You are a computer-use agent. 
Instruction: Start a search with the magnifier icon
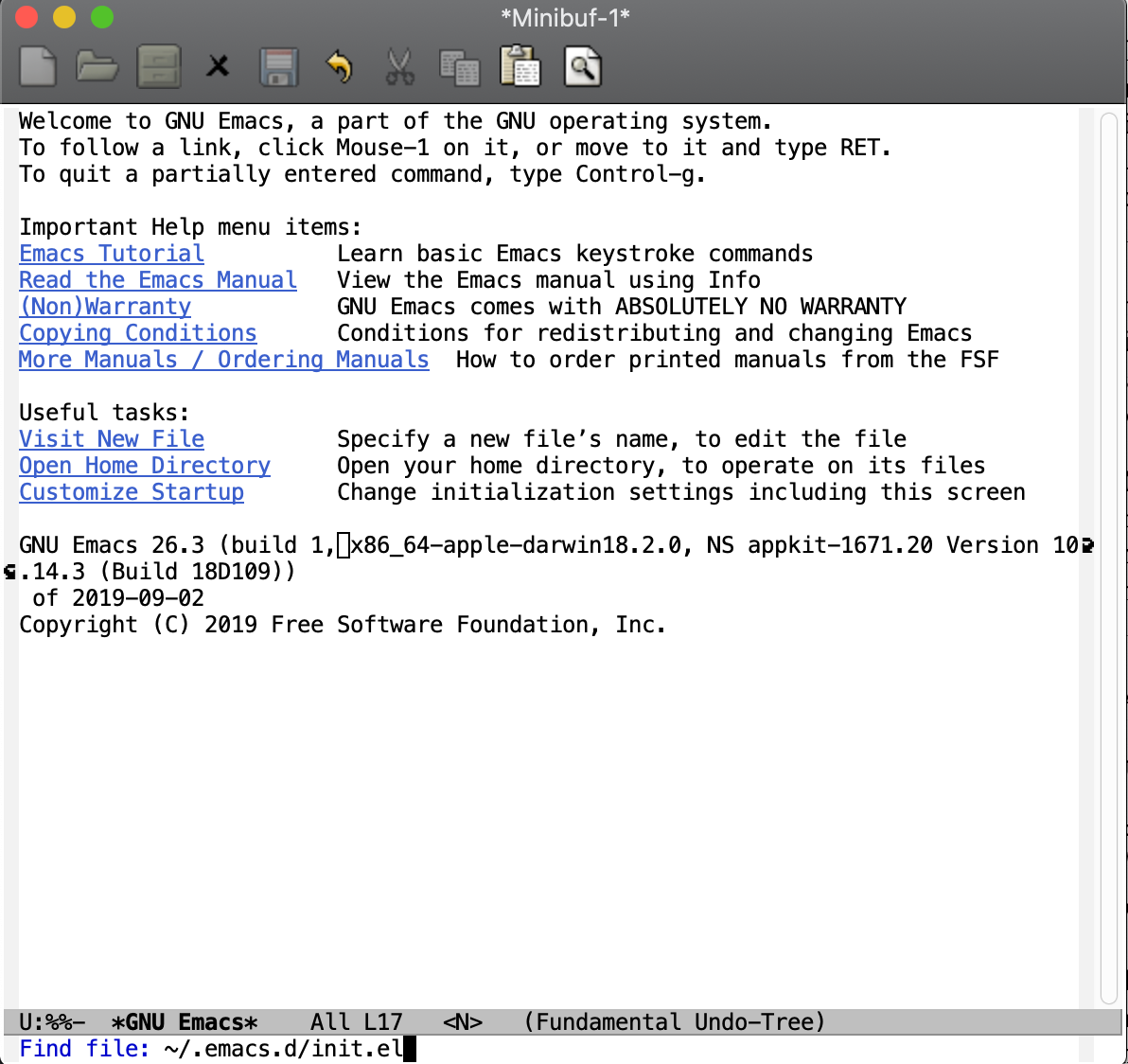point(581,65)
